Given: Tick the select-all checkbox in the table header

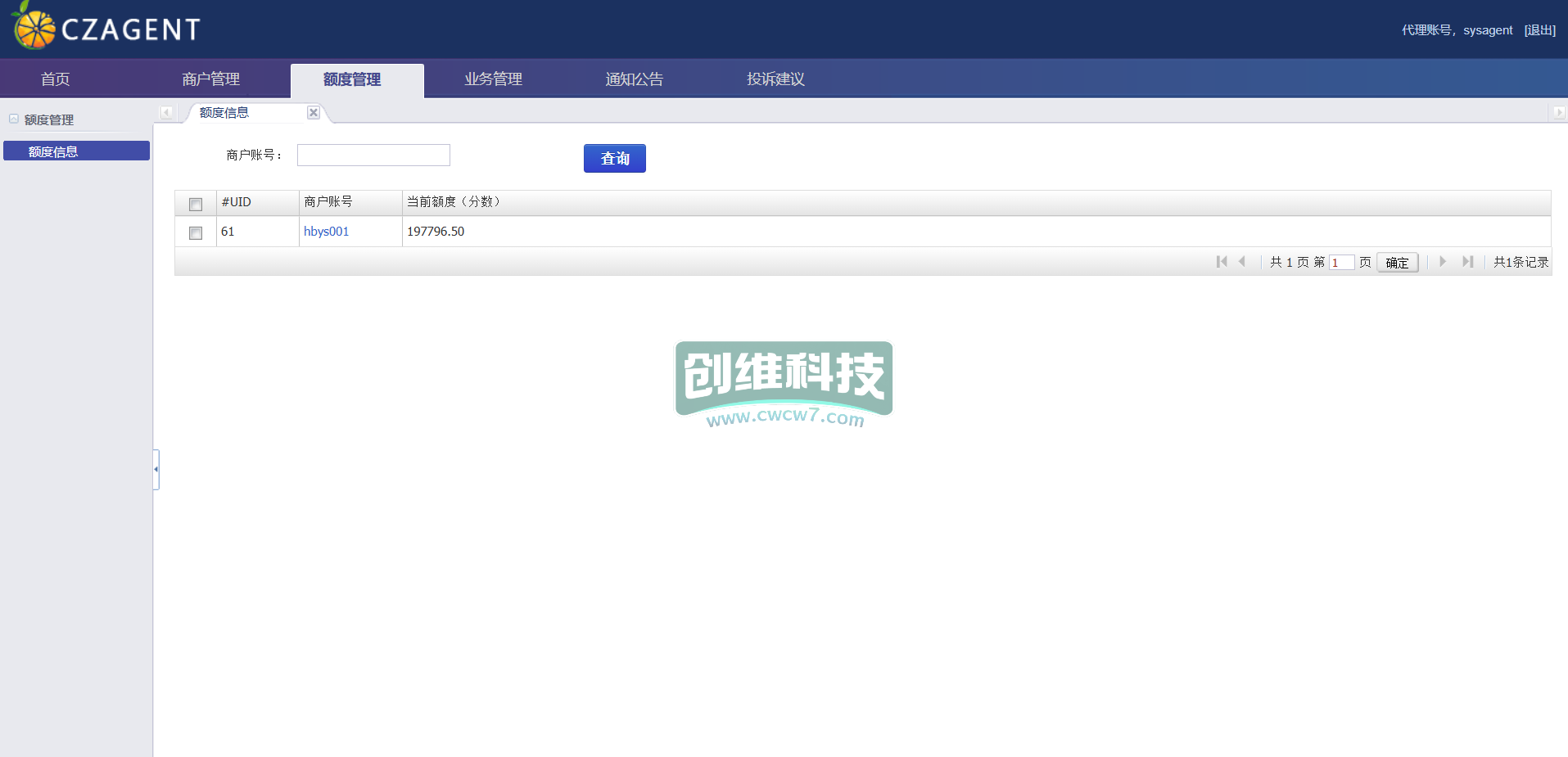Looking at the screenshot, I should click(196, 204).
